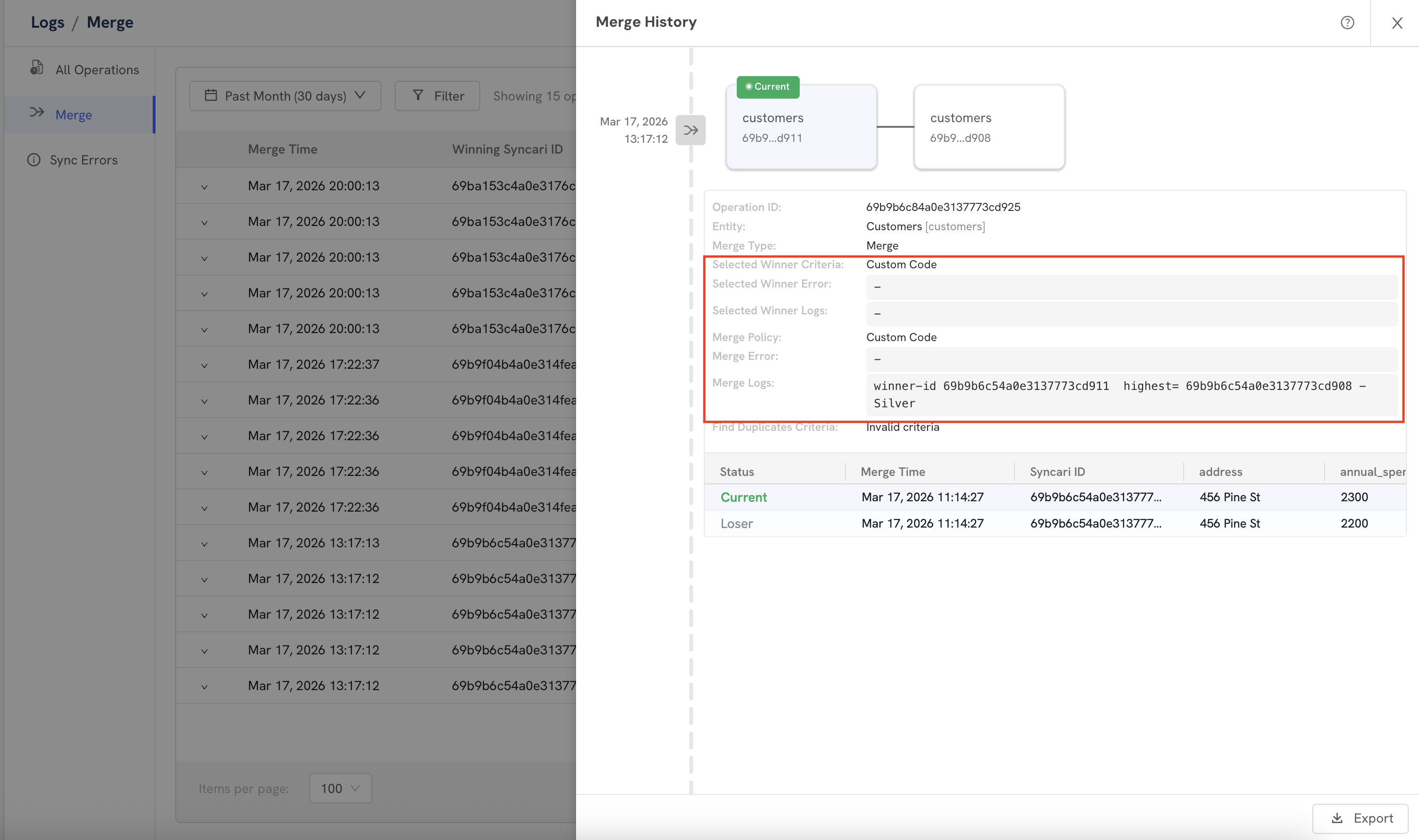Export the merge history
This screenshot has height=840, width=1419.
(1361, 818)
